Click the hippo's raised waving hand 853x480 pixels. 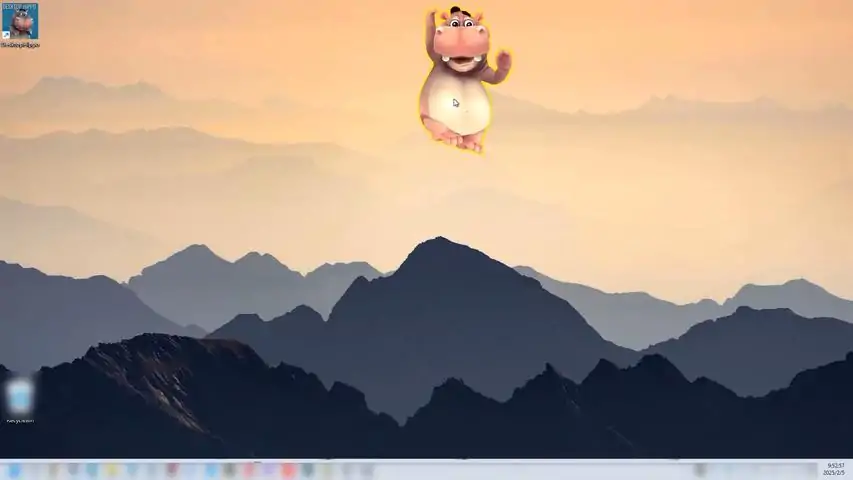tap(501, 61)
